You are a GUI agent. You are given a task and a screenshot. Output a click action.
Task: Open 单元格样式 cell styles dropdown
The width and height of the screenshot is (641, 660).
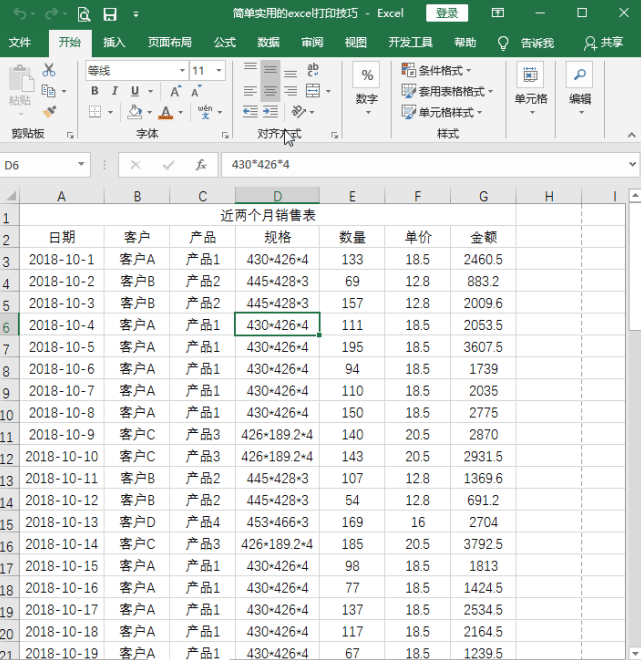pos(442,112)
